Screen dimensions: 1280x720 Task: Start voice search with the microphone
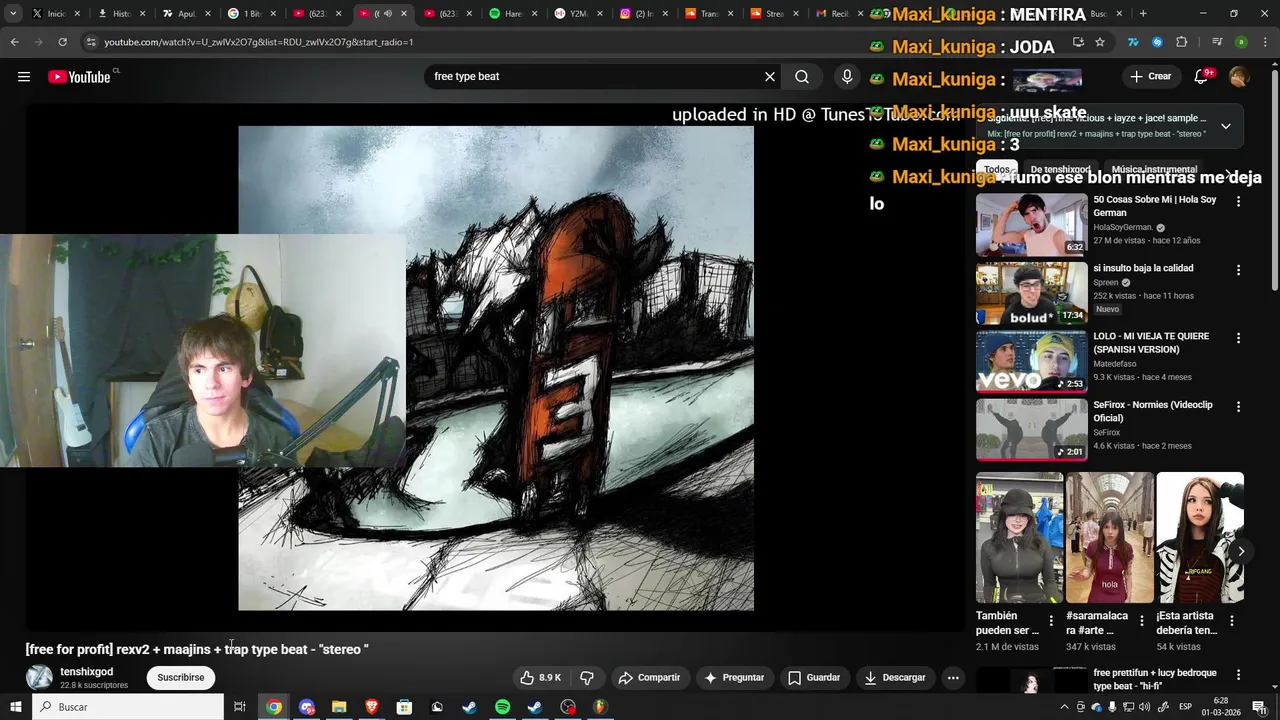pos(847,77)
